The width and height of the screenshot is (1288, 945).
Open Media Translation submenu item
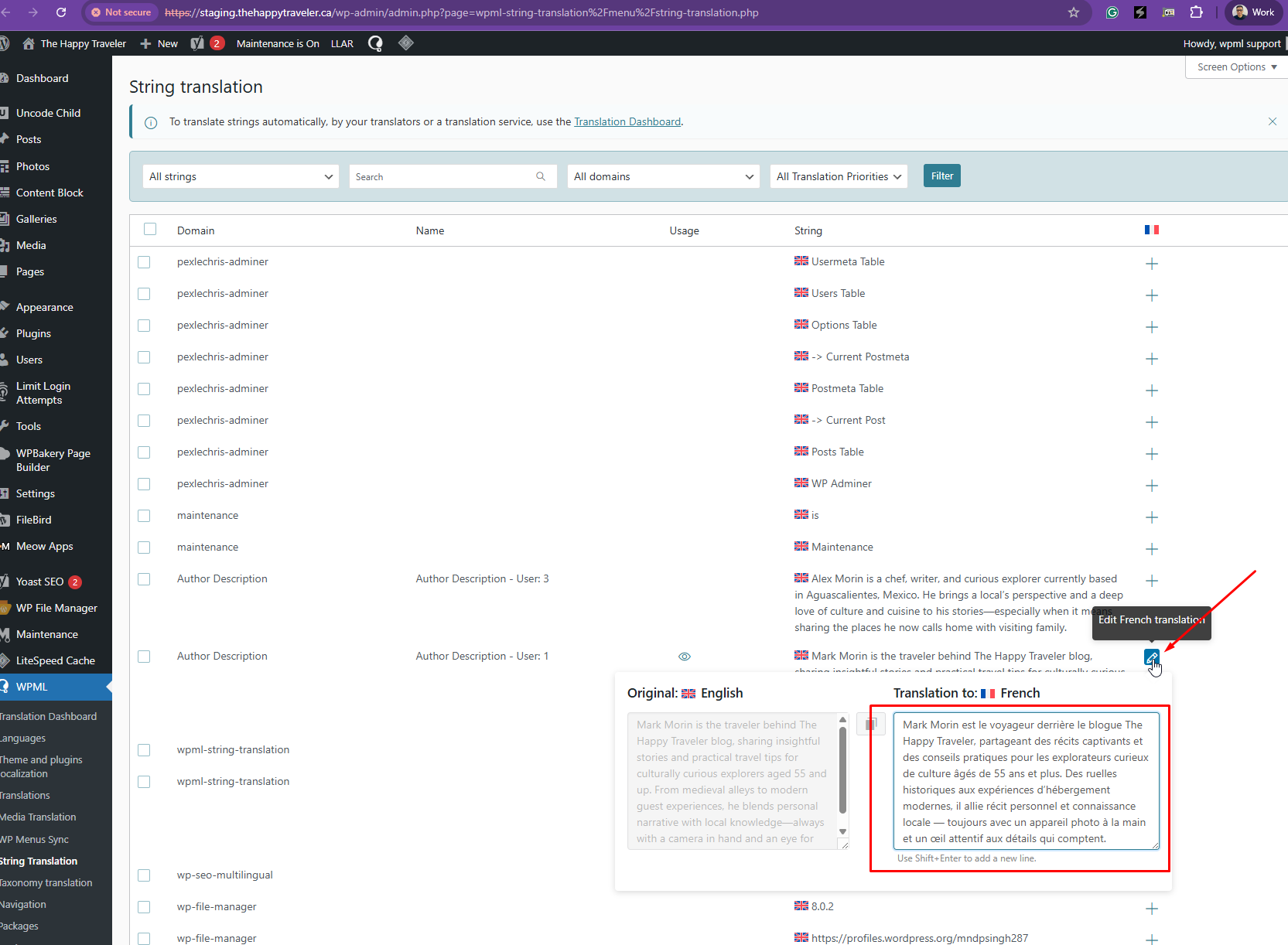click(x=39, y=817)
